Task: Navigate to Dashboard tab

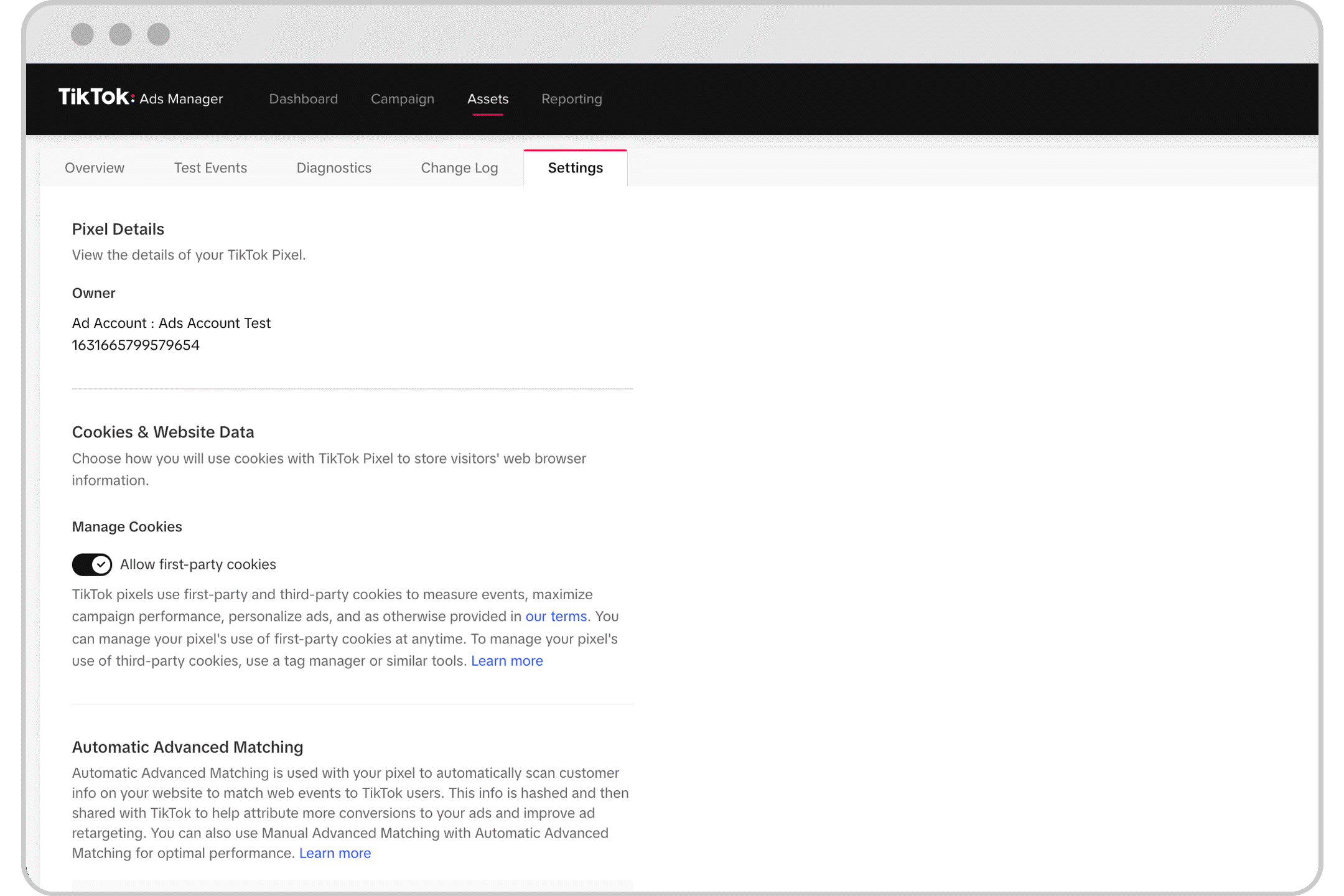Action: [x=303, y=99]
